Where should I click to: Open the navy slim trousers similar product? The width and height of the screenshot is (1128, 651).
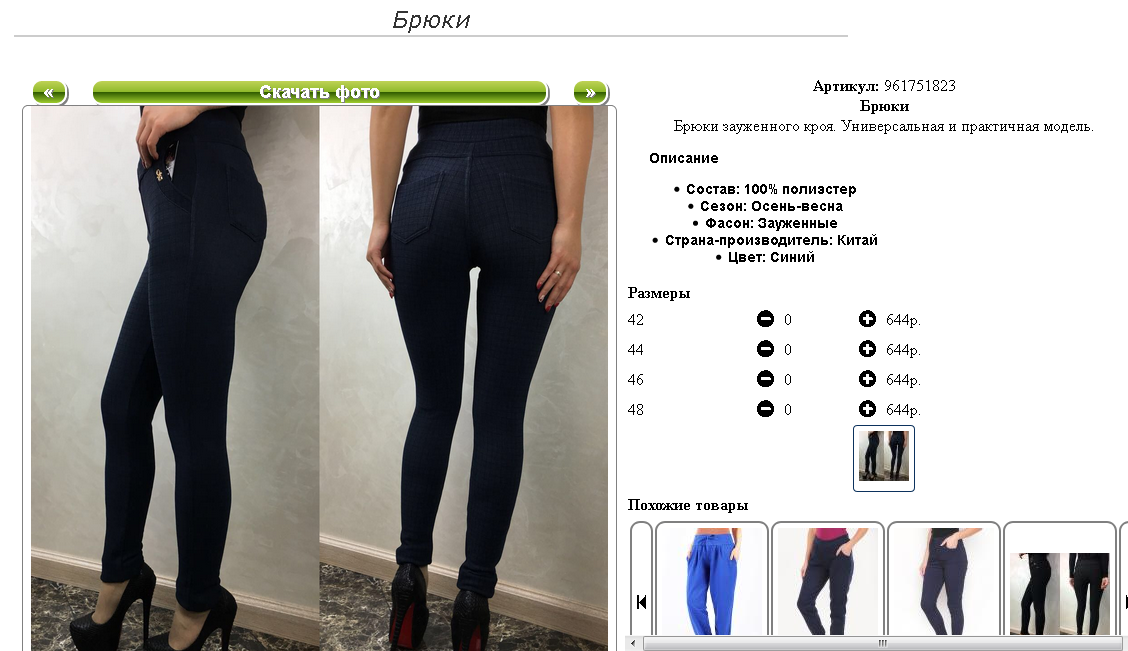coord(944,580)
